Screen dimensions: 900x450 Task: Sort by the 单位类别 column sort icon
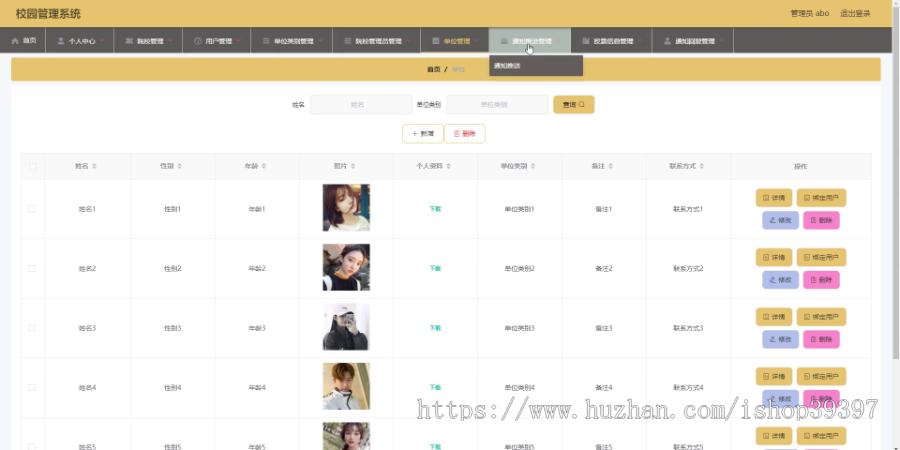[533, 166]
